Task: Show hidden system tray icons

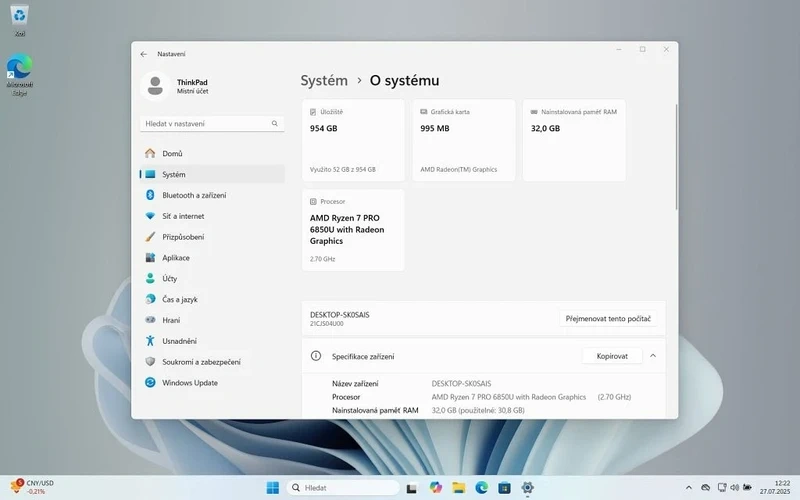Action: (x=688, y=487)
